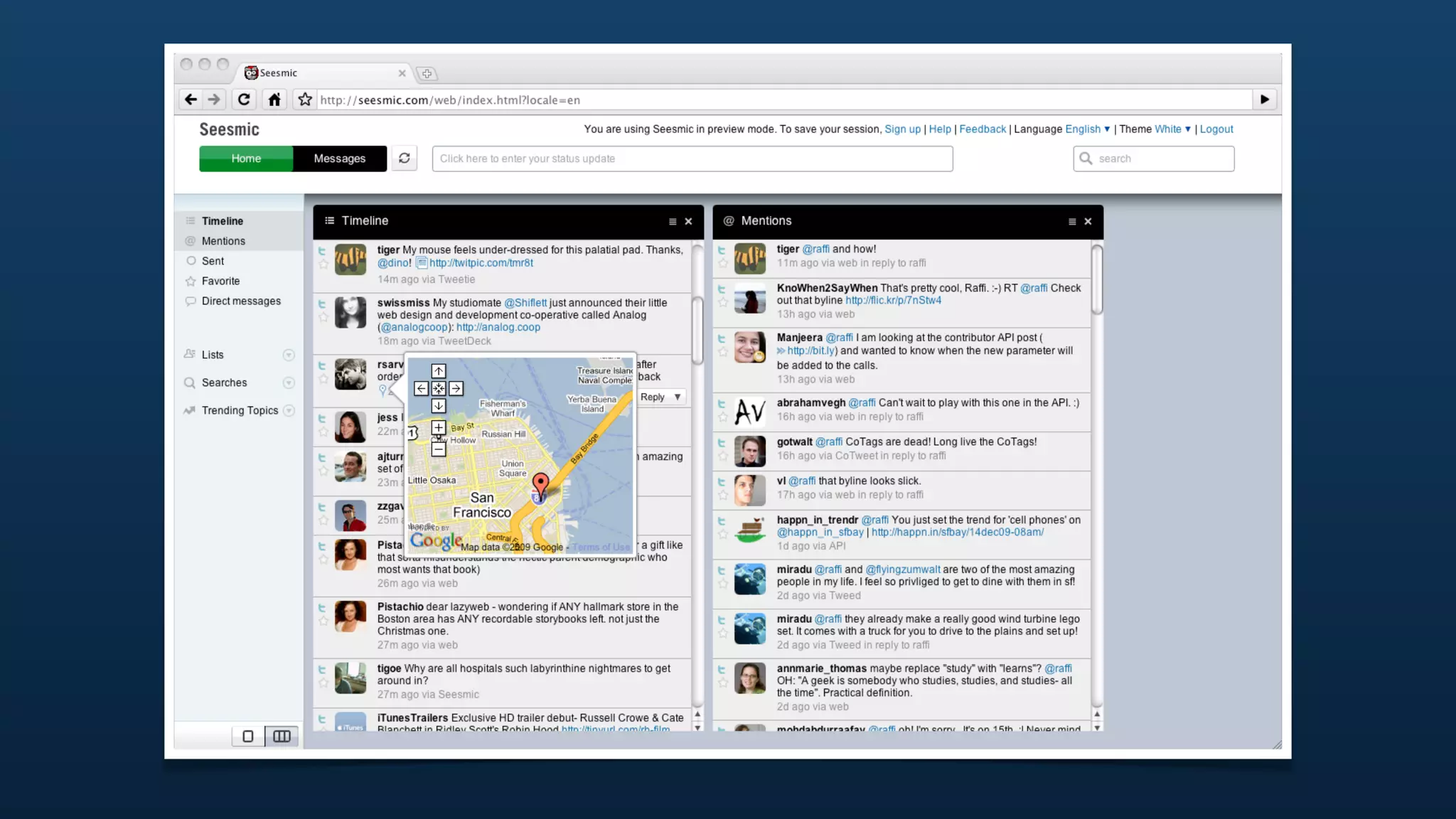Image resolution: width=1456 pixels, height=819 pixels.
Task: Click the status update input field
Action: point(692,159)
